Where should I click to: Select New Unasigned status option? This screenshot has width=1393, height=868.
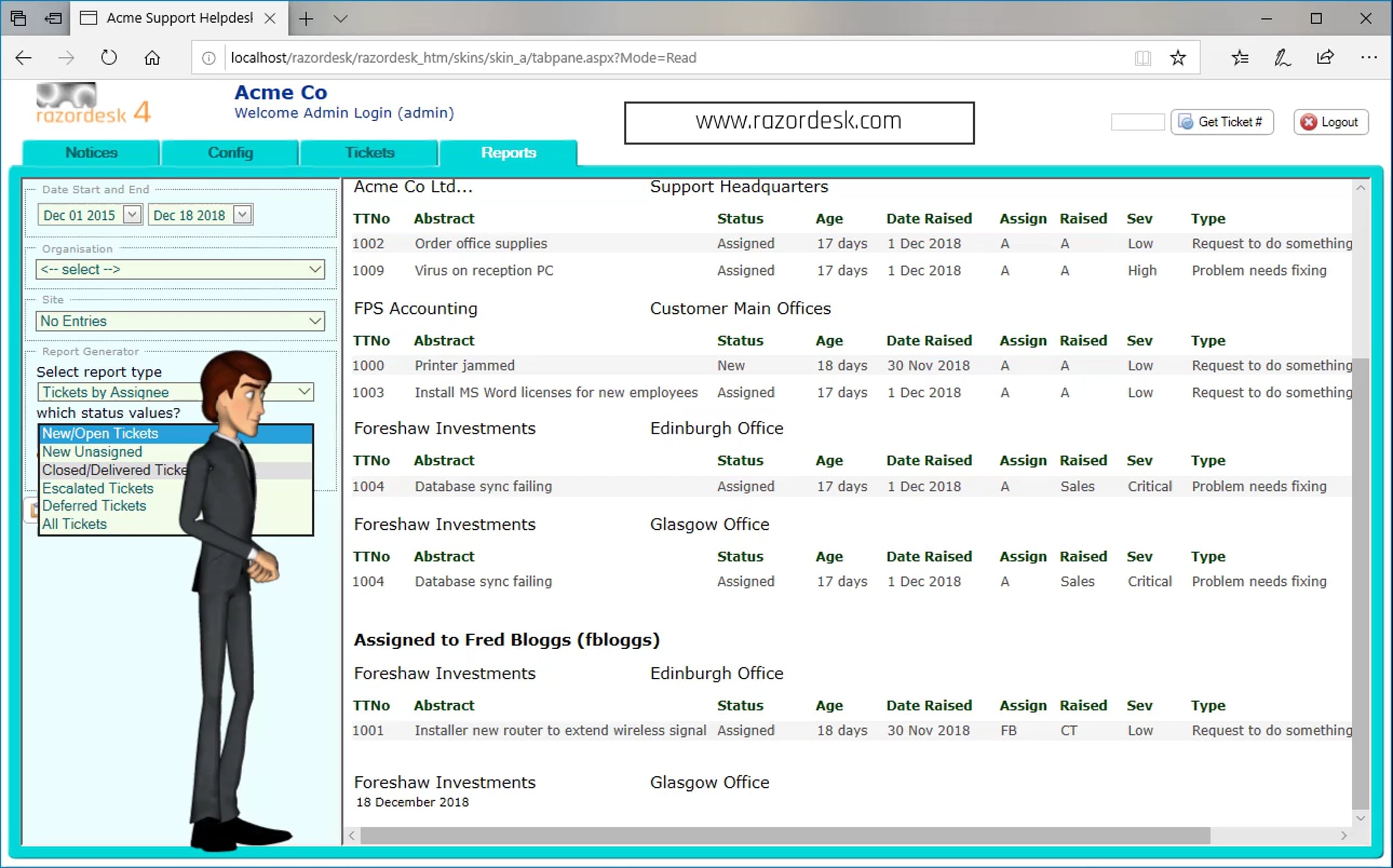point(175,451)
